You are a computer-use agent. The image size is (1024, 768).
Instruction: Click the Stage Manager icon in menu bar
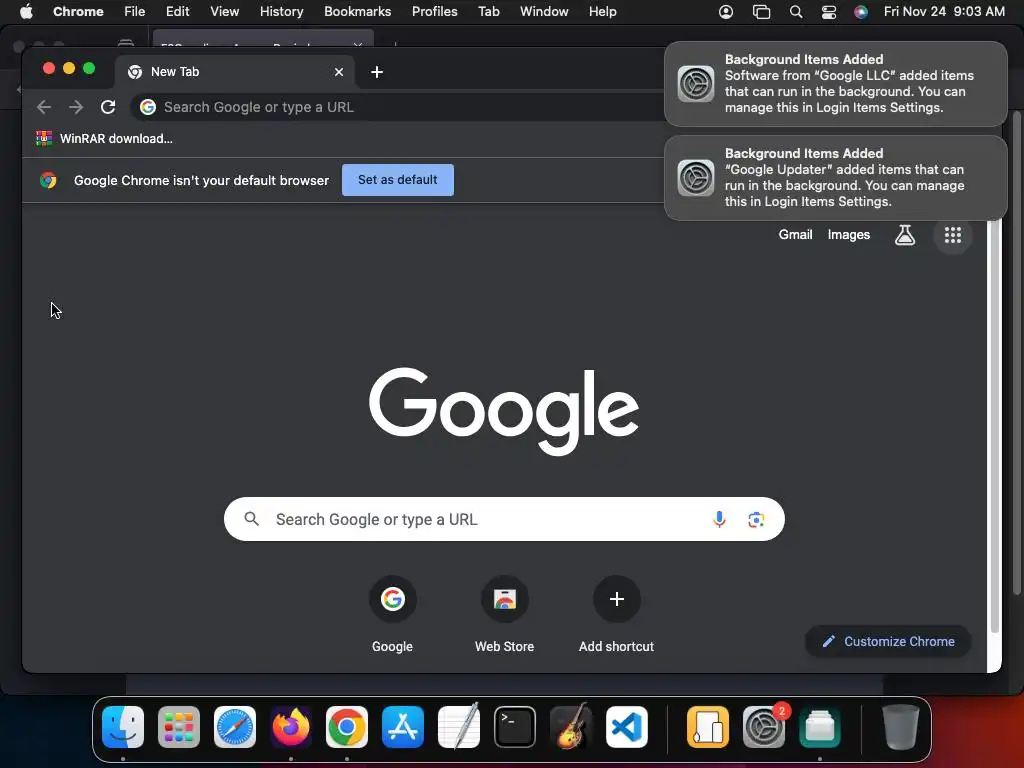pyautogui.click(x=761, y=12)
